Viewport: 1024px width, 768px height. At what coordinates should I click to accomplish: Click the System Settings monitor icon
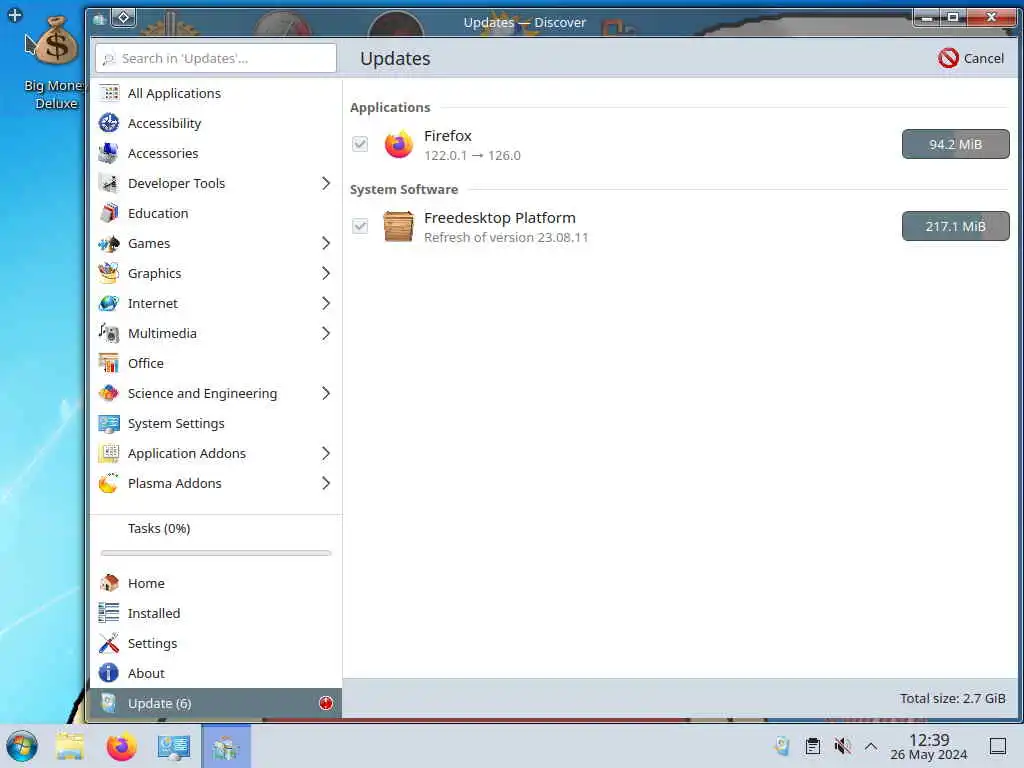coord(109,423)
